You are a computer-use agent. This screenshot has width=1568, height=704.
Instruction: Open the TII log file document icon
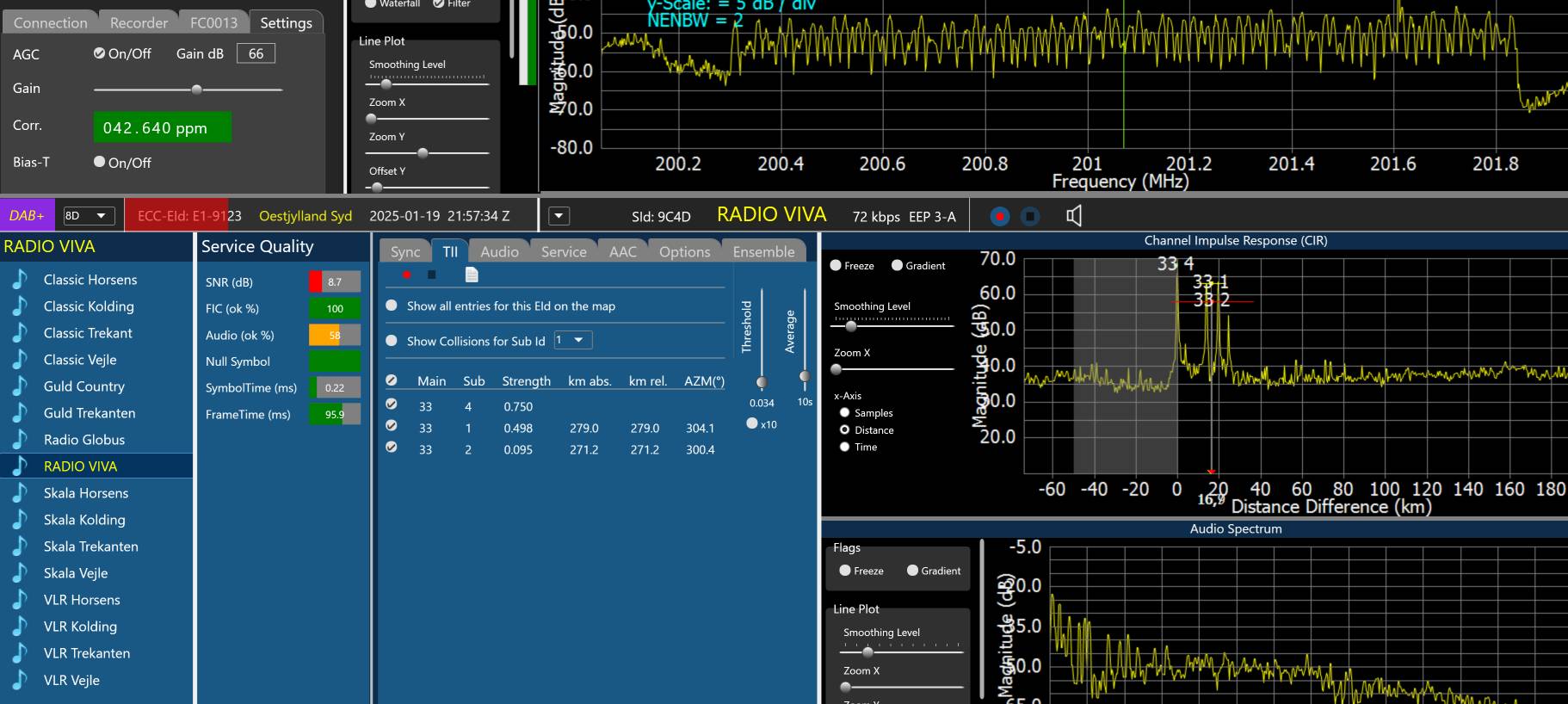[471, 275]
